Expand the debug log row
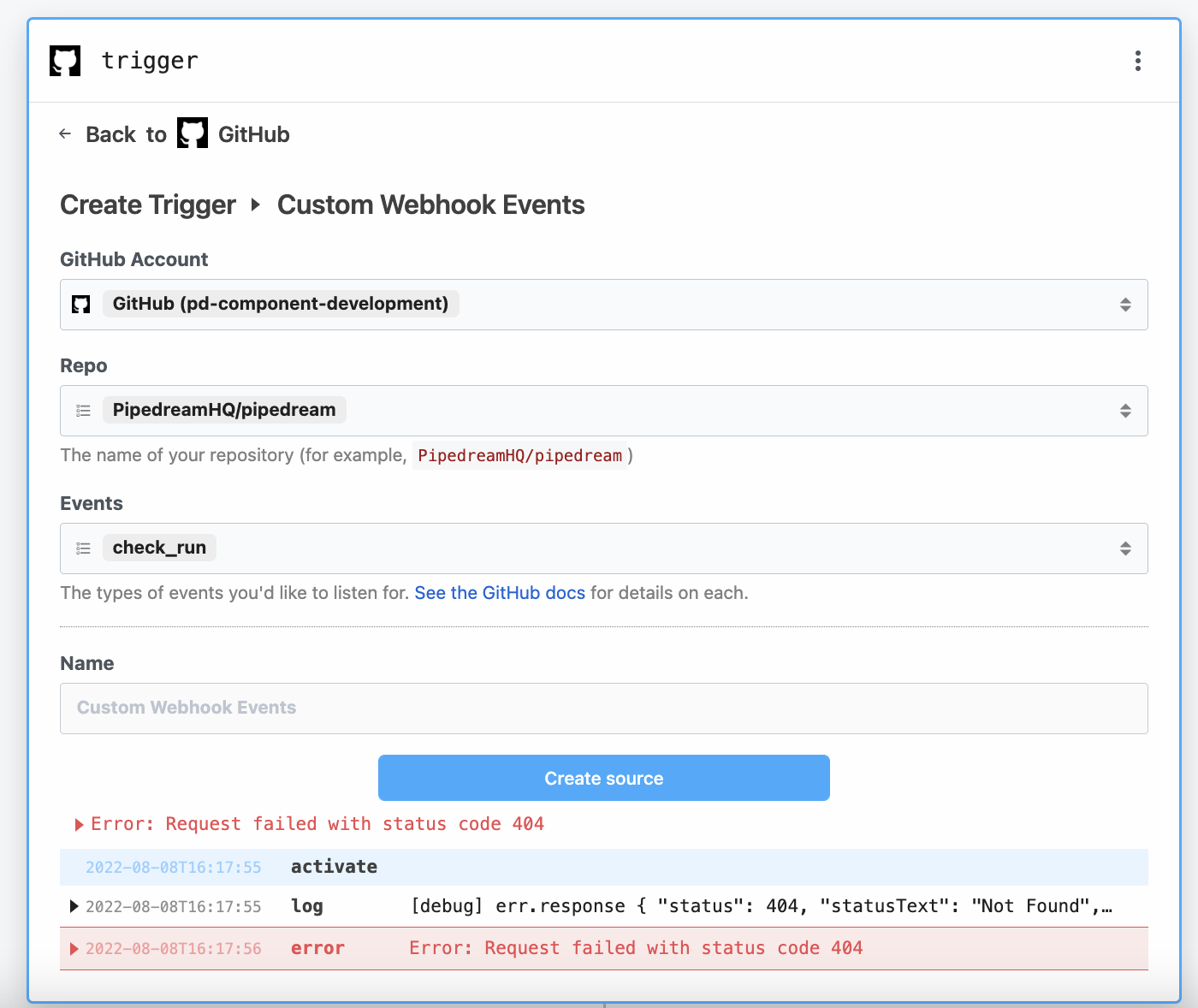The height and width of the screenshot is (1008, 1198). [x=74, y=906]
